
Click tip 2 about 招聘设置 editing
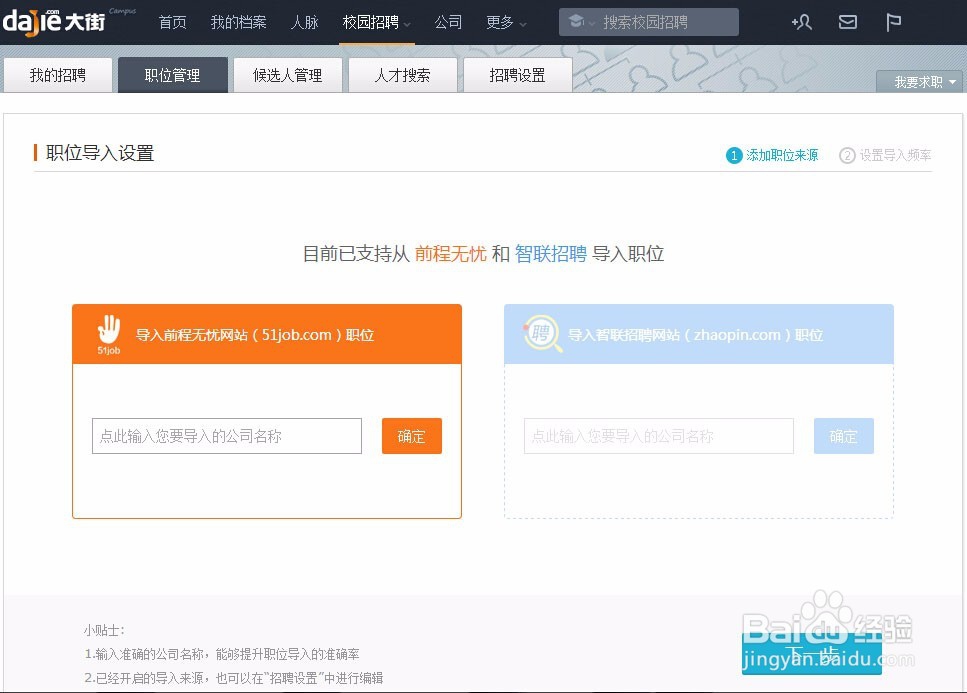(x=234, y=678)
